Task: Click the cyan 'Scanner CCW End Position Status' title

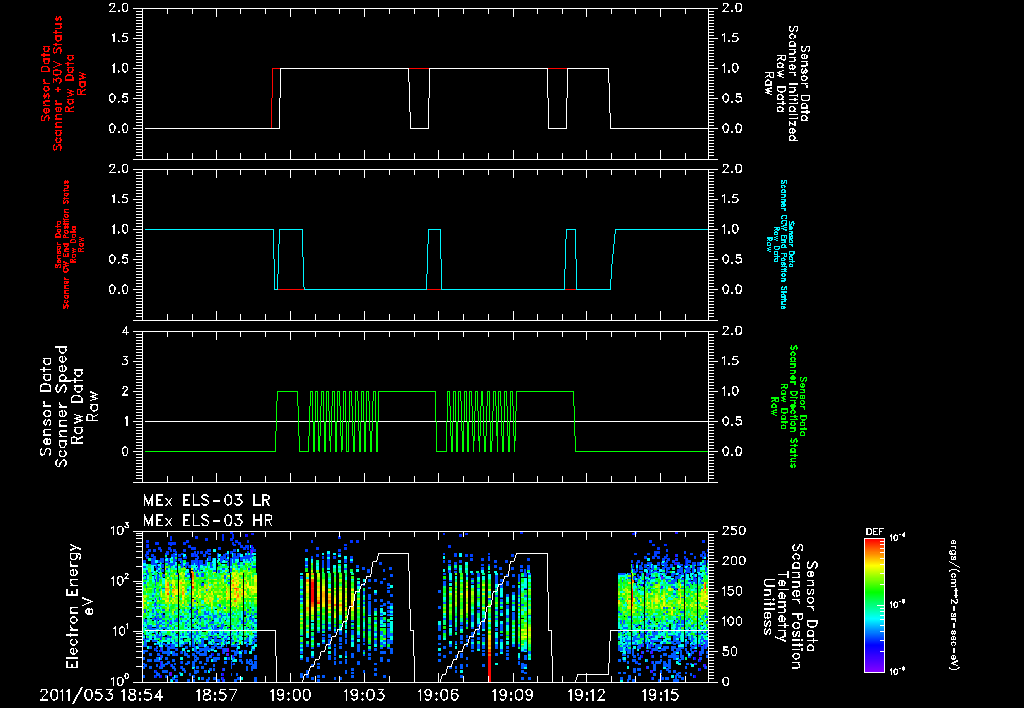Action: (784, 244)
